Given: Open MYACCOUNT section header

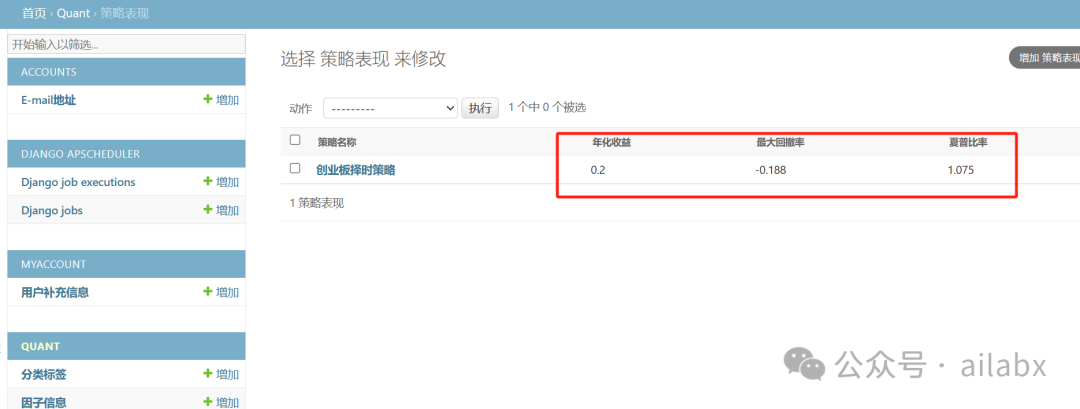Looking at the screenshot, I should (x=54, y=264).
